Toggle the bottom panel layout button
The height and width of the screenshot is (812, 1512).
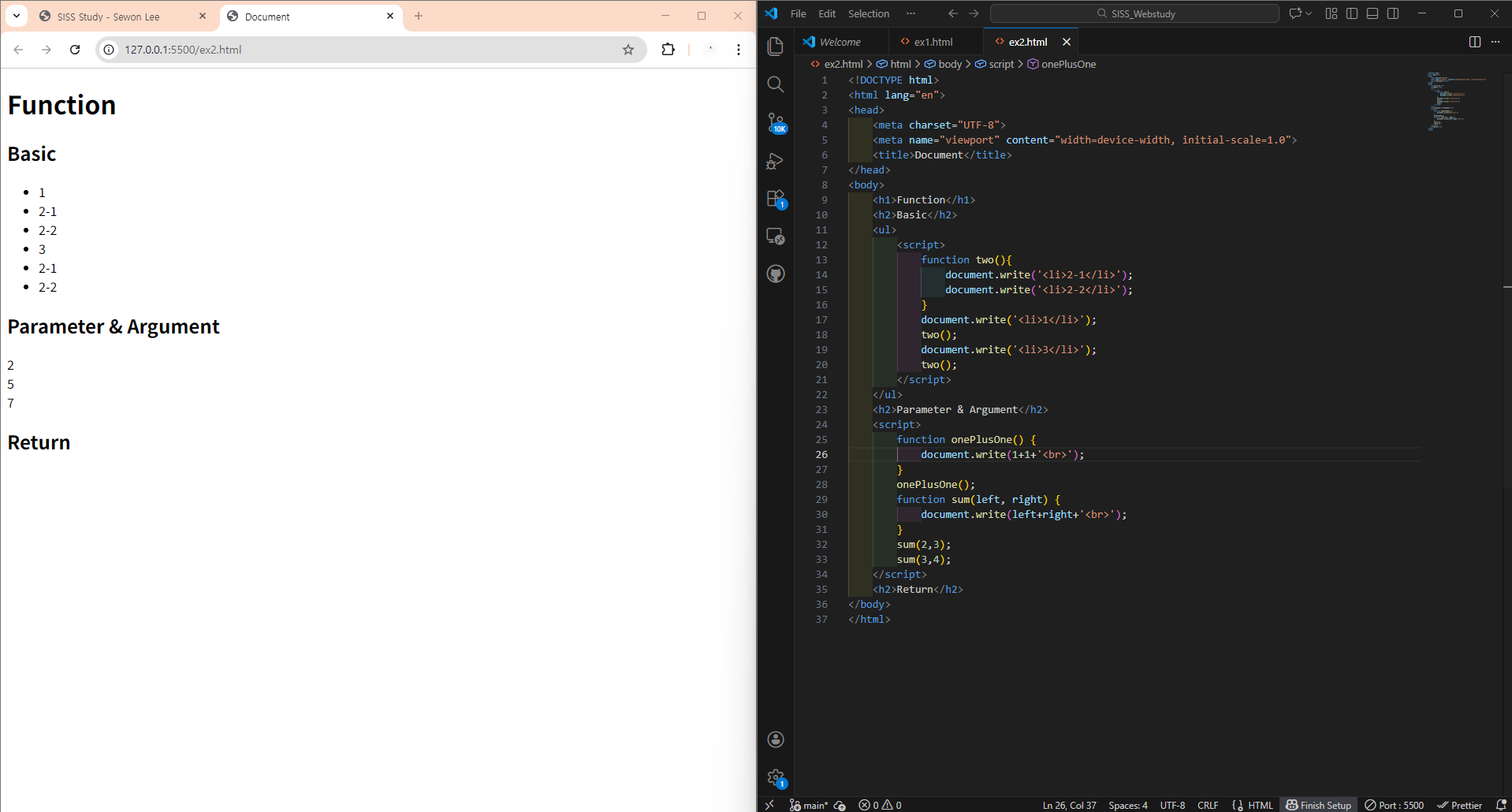coord(1372,13)
